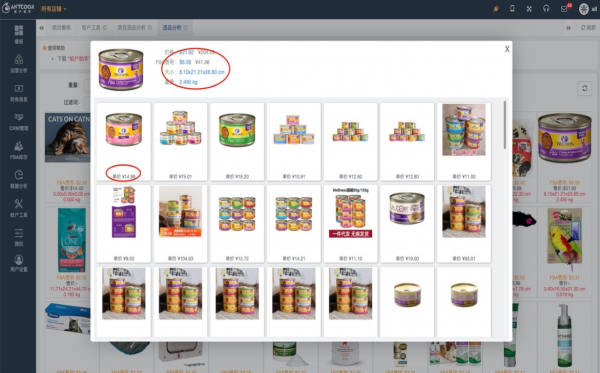
Task: Click the headset customer support icon
Action: (546, 8)
